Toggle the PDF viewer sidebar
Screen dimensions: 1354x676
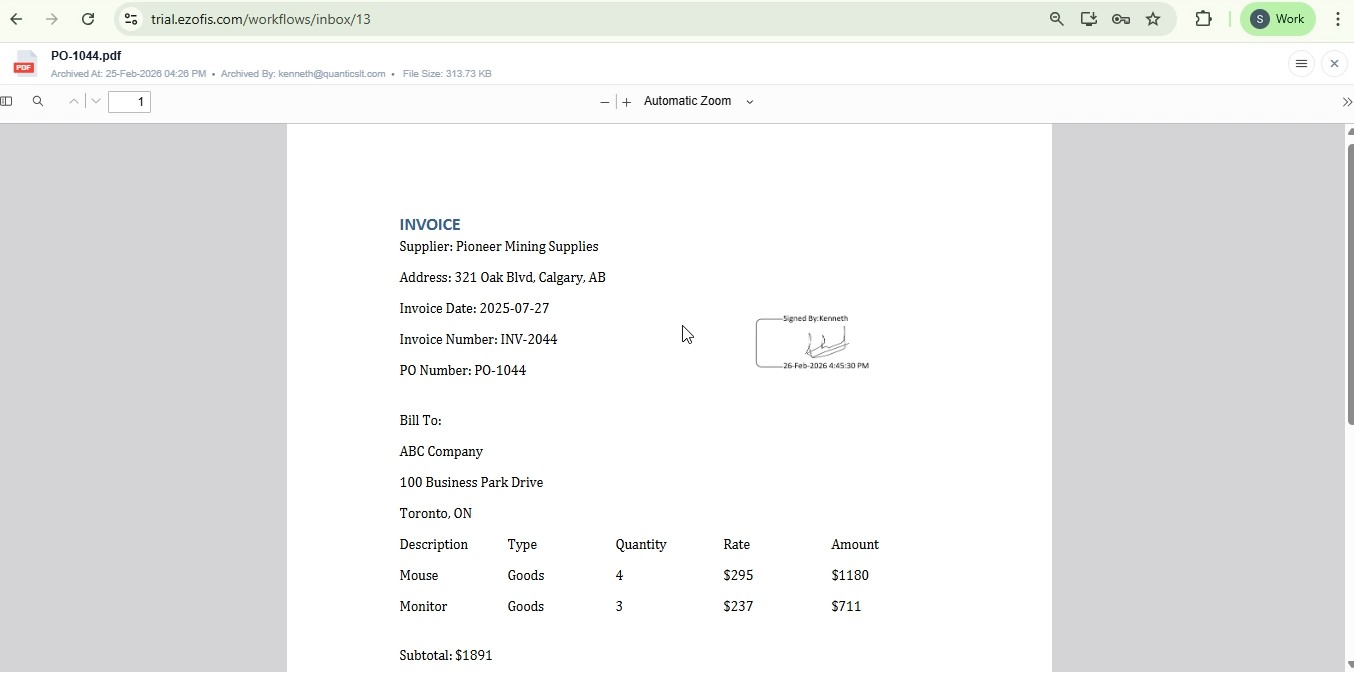click(7, 102)
